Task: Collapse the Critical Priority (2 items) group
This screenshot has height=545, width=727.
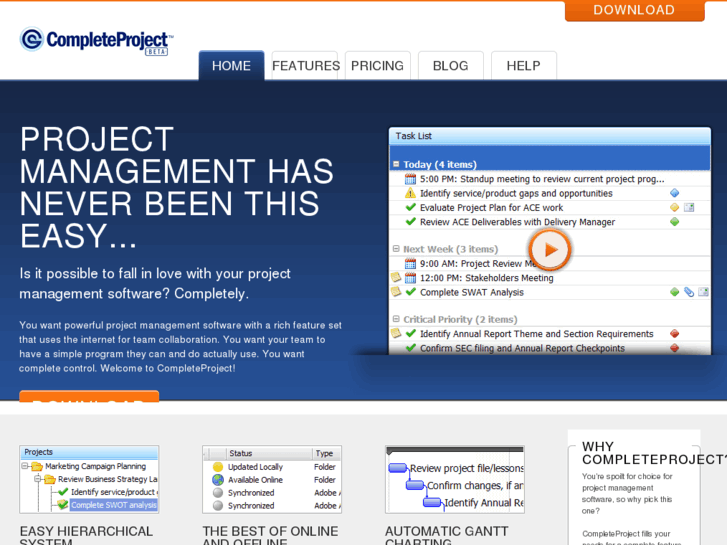Action: pyautogui.click(x=396, y=319)
